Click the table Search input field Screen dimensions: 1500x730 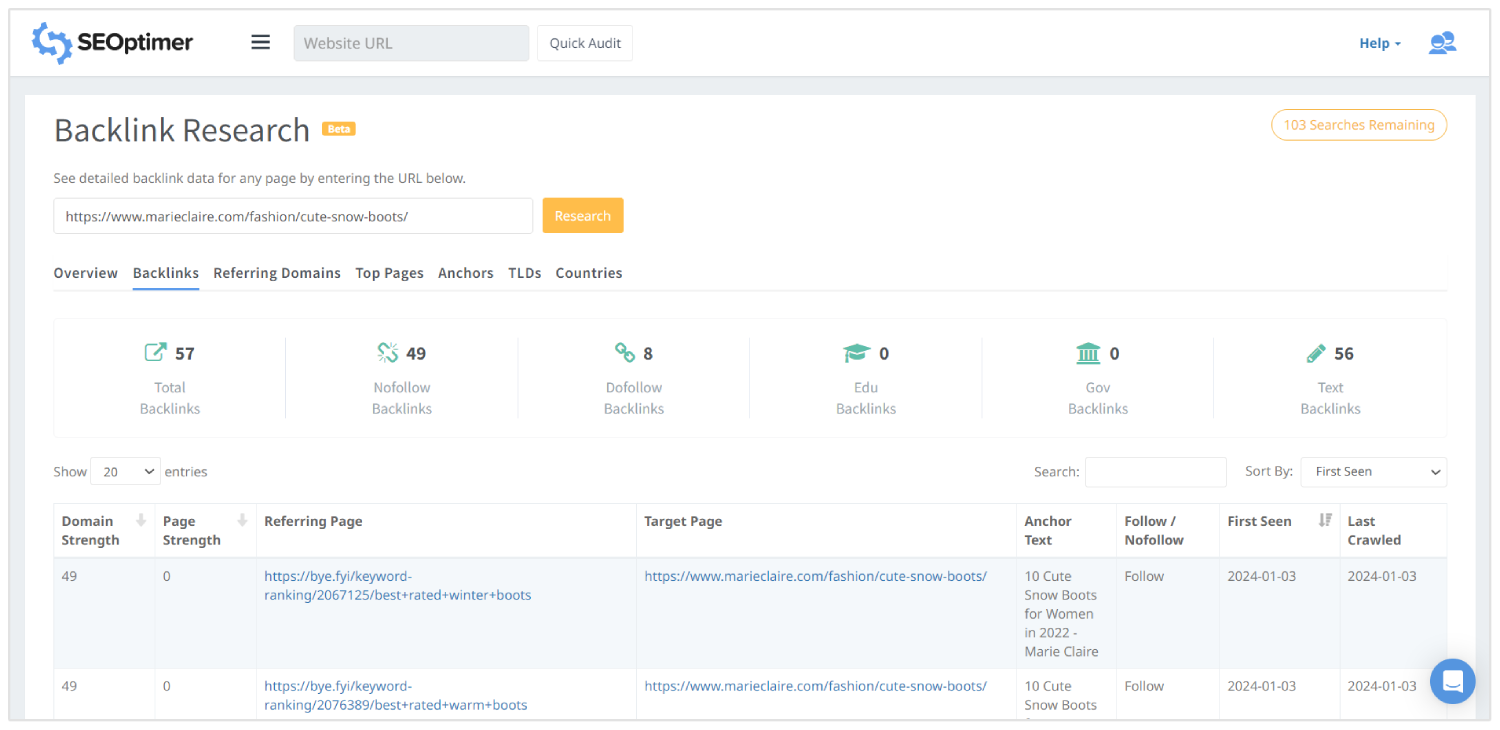pyautogui.click(x=1155, y=472)
